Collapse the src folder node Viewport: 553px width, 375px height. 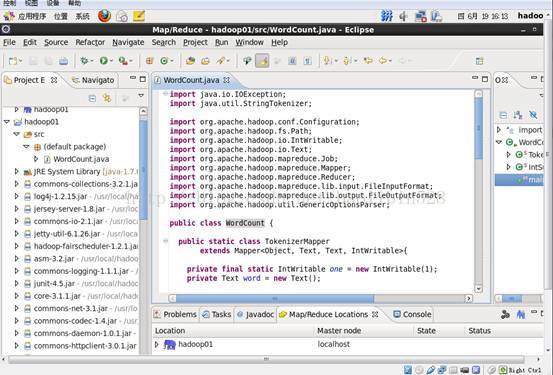coord(16,134)
